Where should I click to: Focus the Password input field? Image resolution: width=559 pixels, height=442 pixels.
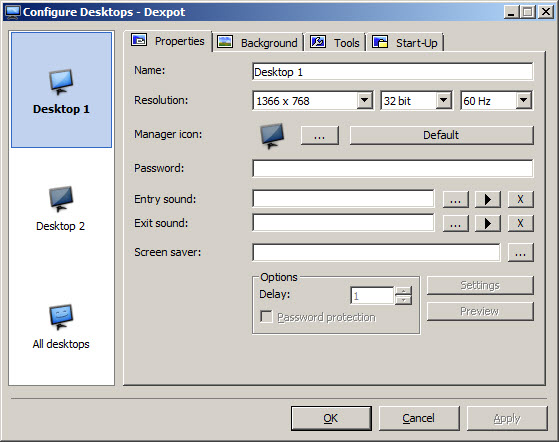pos(393,168)
